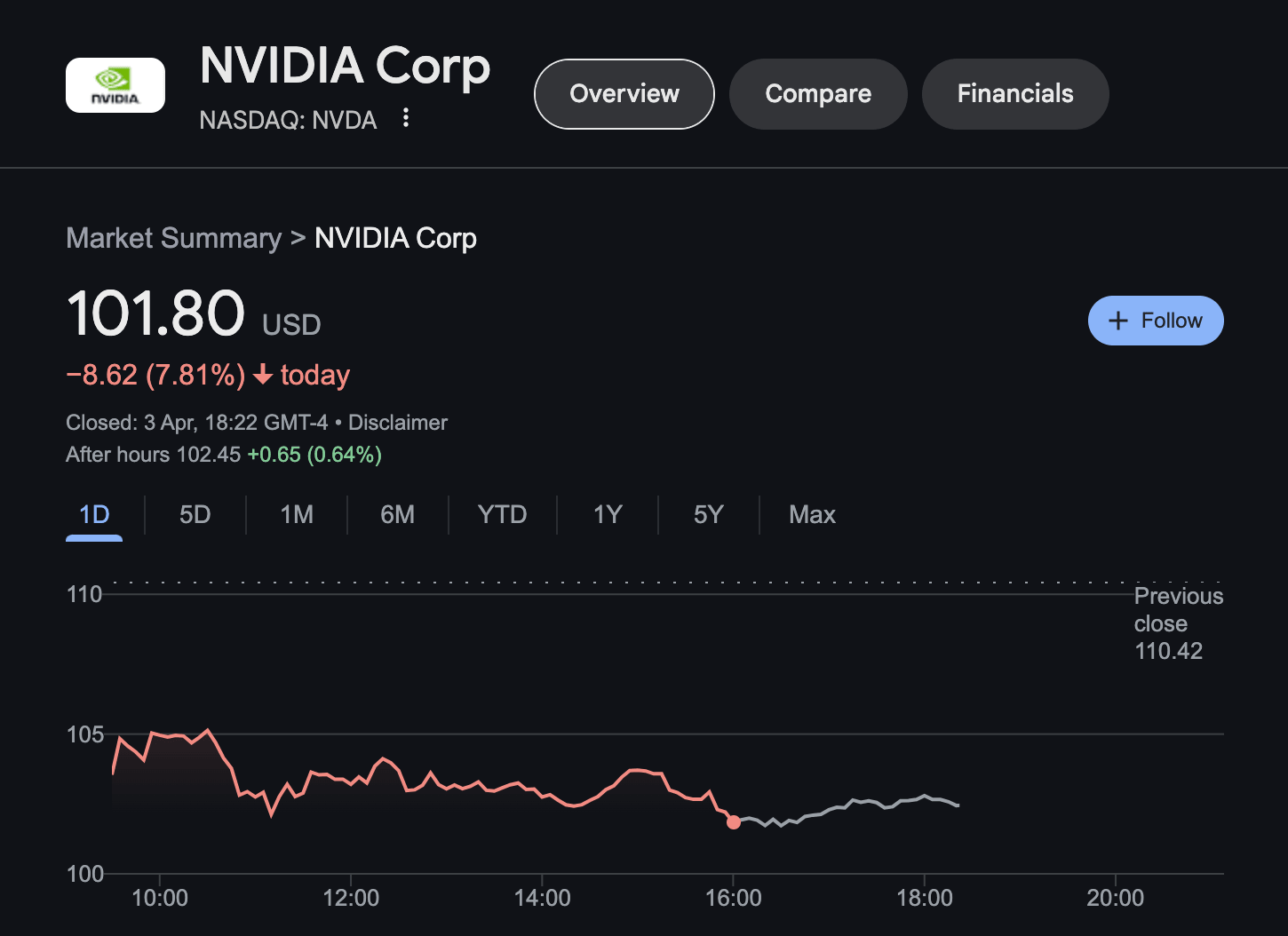Image resolution: width=1288 pixels, height=936 pixels.
Task: Select the 1M time range option
Action: (297, 514)
